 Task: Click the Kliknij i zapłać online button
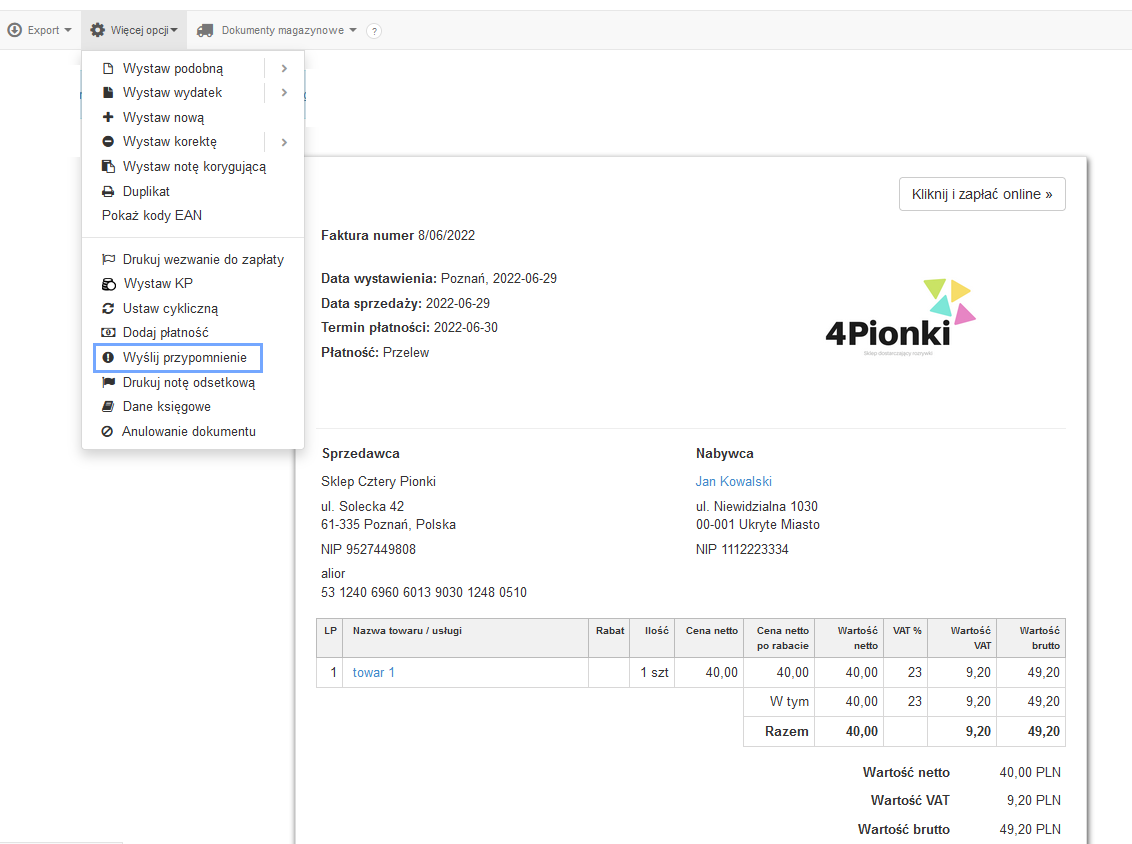click(x=982, y=194)
